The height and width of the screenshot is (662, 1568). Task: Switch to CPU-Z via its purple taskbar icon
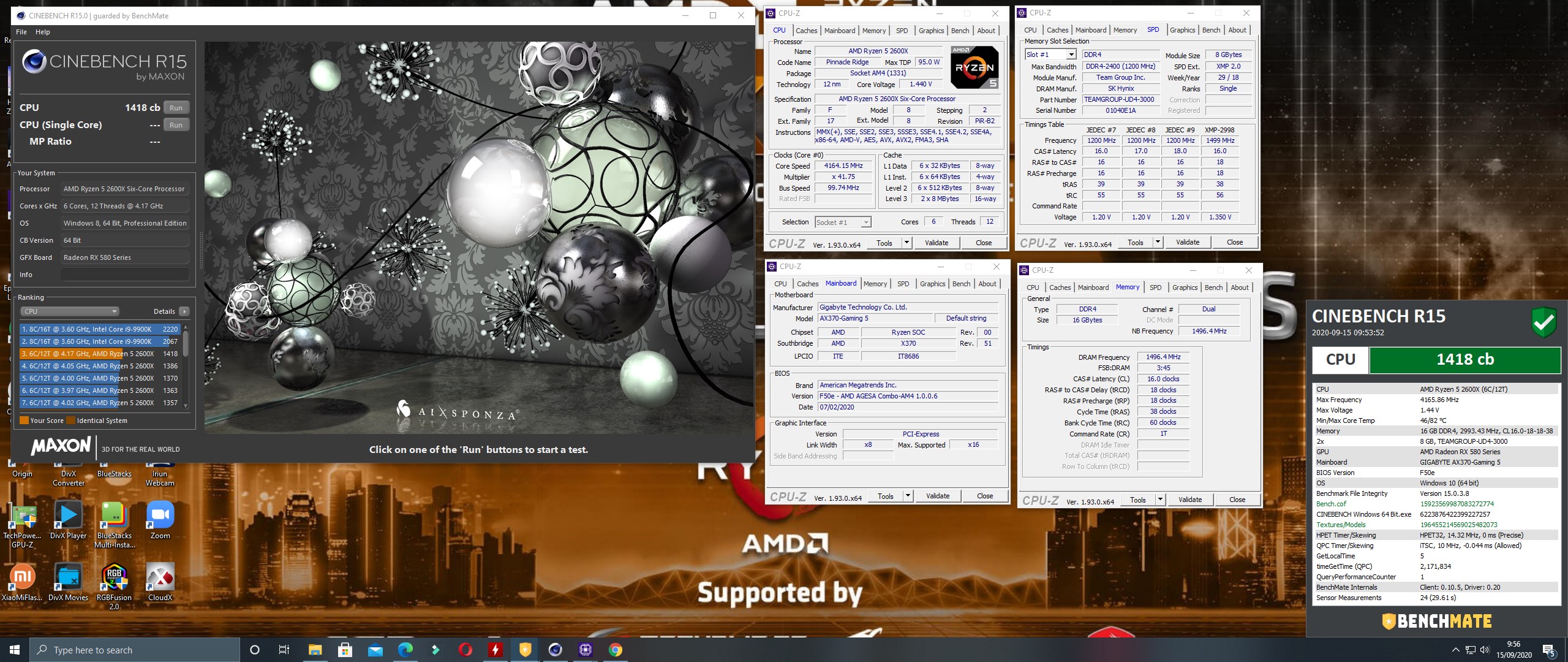pyautogui.click(x=585, y=650)
